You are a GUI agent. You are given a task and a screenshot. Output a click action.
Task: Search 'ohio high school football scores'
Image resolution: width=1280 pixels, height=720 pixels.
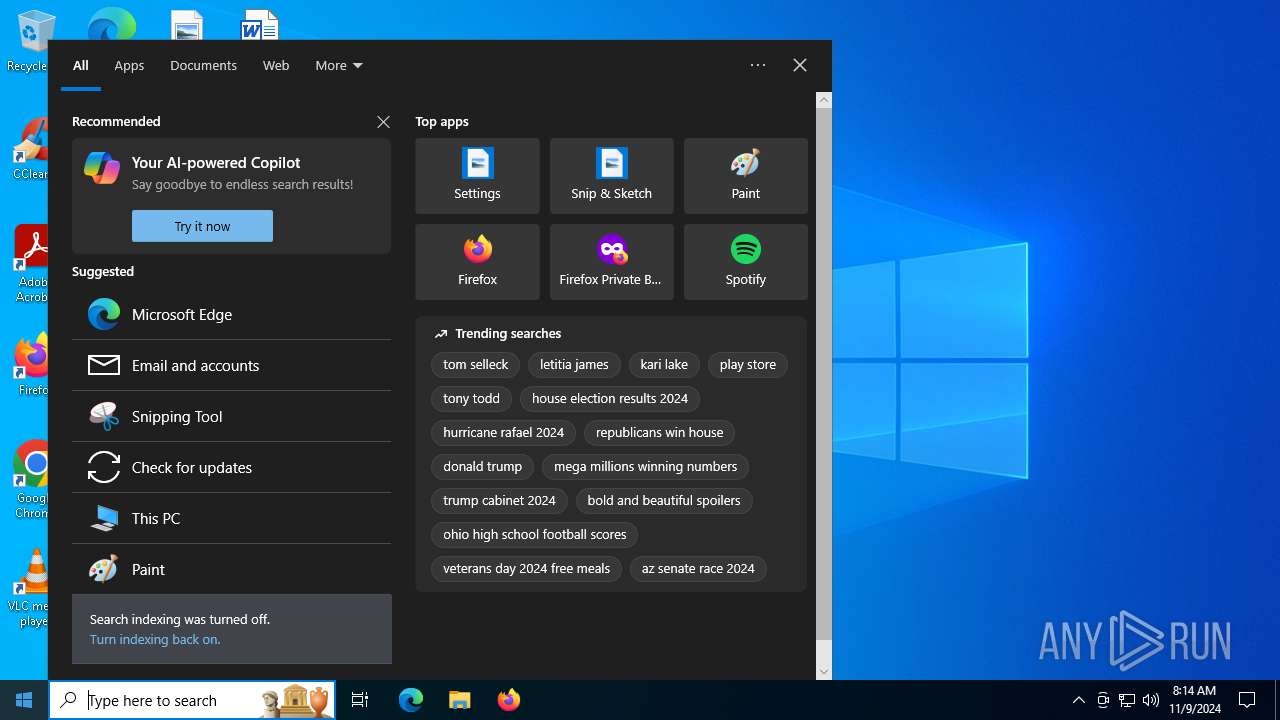coord(534,535)
